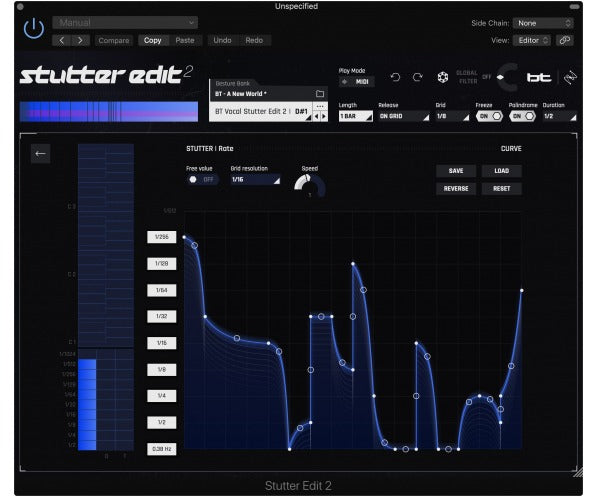Click the Stutter Edit undo arrow icon
This screenshot has height=497, width=597.
395,78
